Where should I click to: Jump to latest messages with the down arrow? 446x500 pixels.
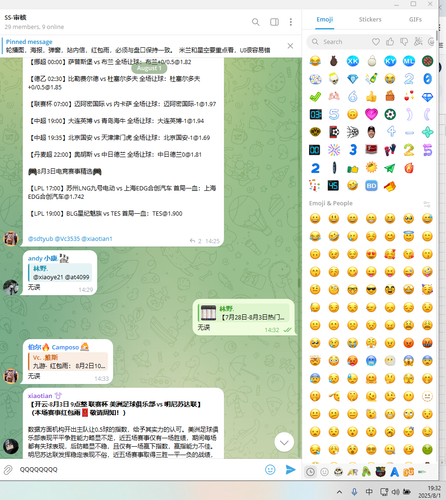pos(284,442)
